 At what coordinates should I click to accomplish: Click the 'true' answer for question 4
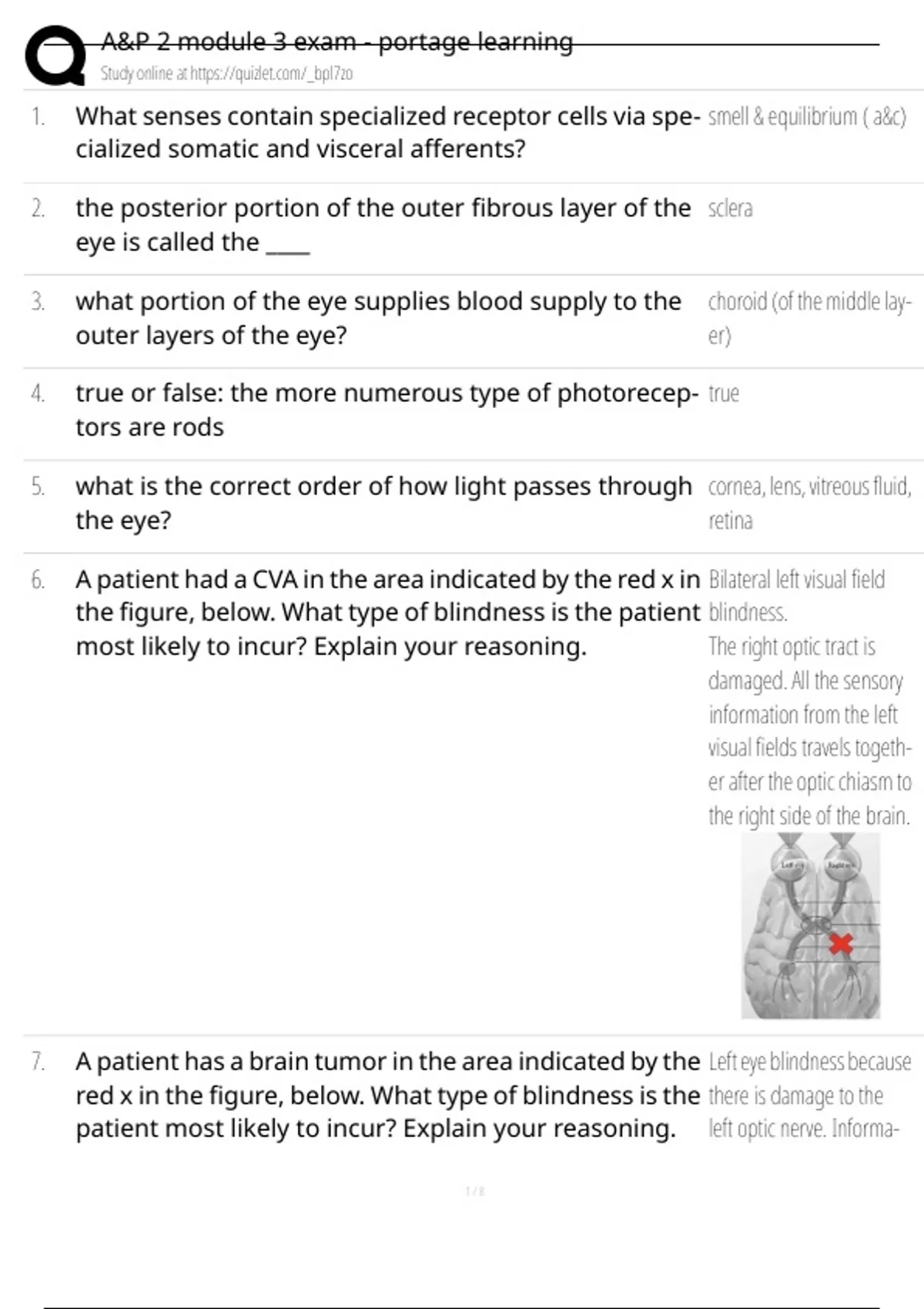click(723, 393)
